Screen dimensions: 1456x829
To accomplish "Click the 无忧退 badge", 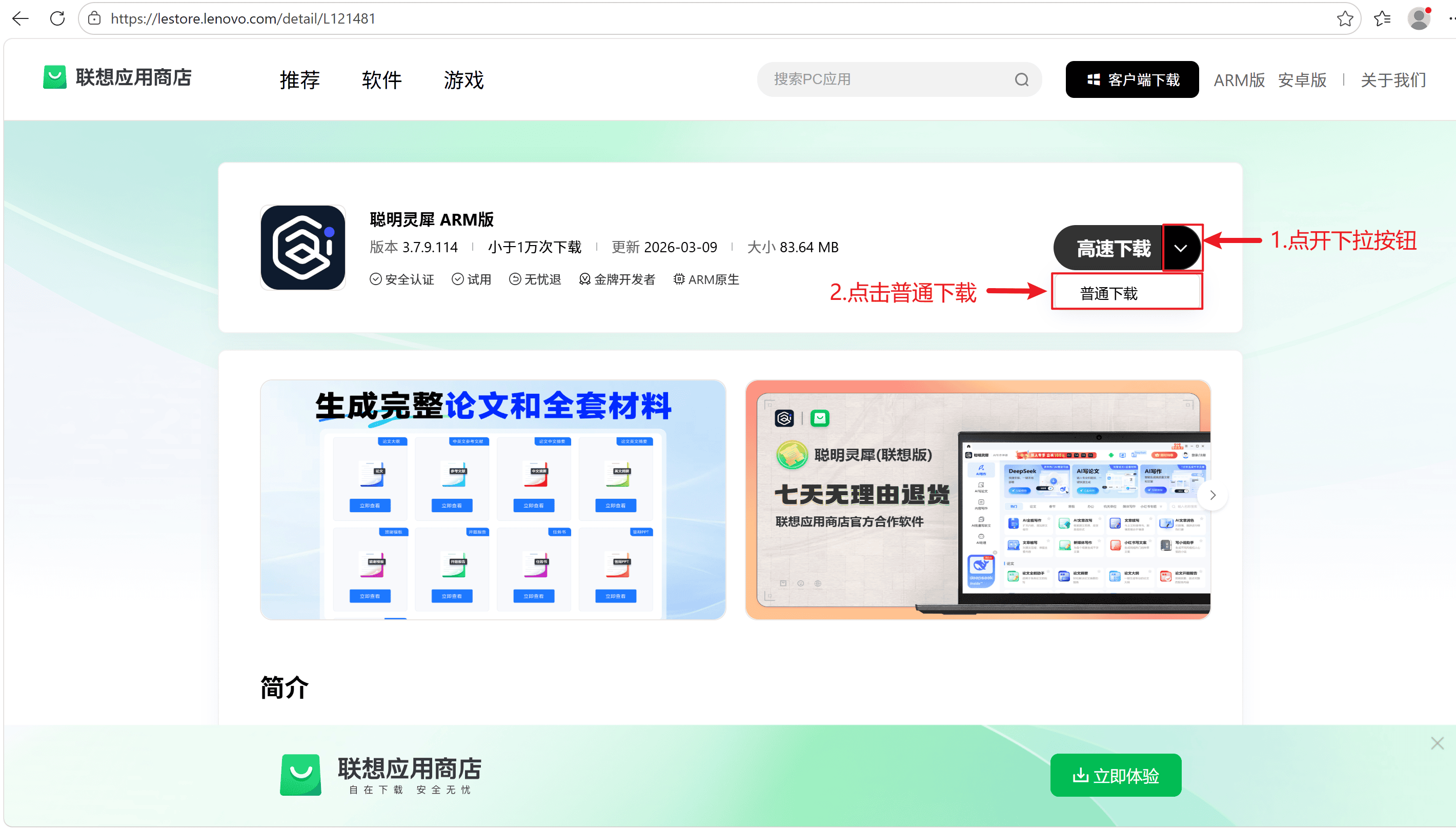I will [535, 279].
